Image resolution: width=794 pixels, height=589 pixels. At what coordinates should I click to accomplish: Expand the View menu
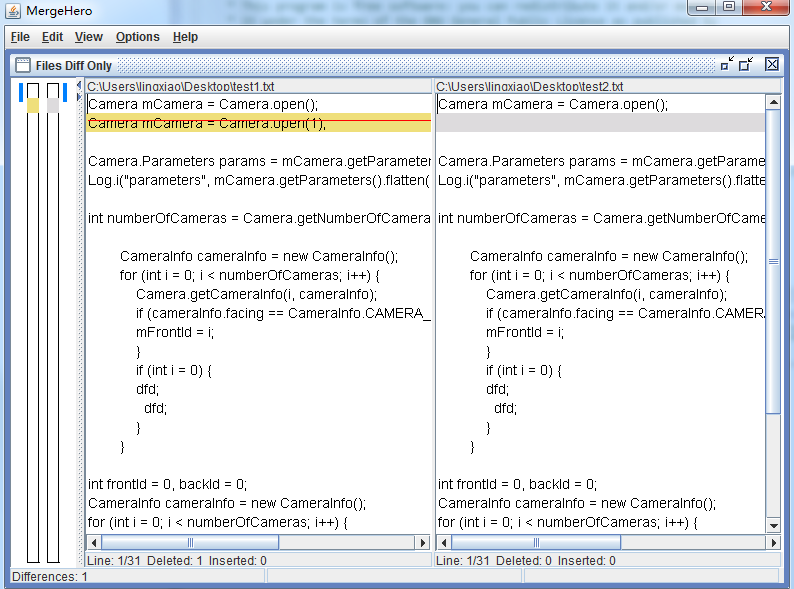click(89, 37)
